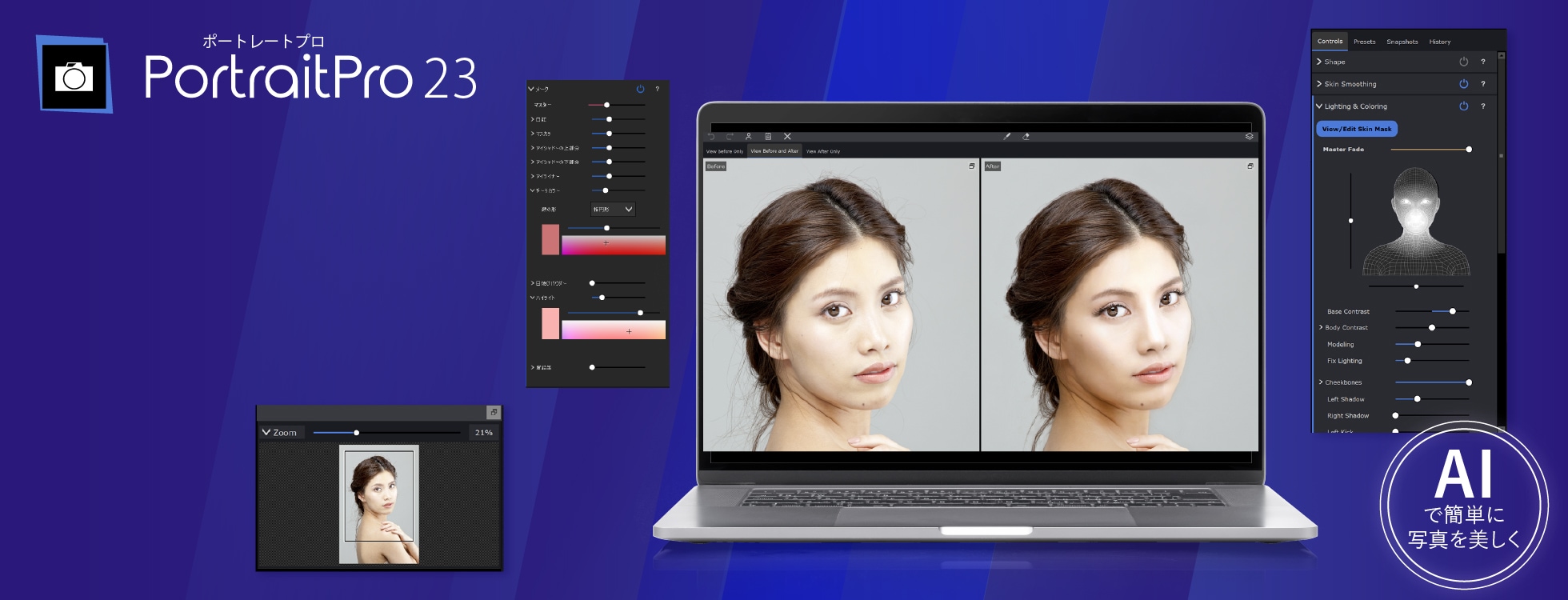Click the horizontal light slider below wireframe head
The height and width of the screenshot is (600, 1568).
[x=1417, y=286]
